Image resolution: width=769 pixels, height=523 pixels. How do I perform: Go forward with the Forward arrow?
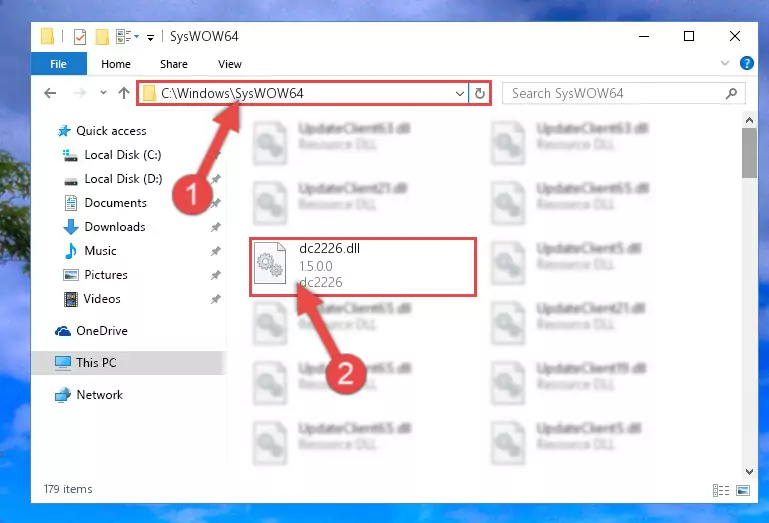[x=79, y=93]
